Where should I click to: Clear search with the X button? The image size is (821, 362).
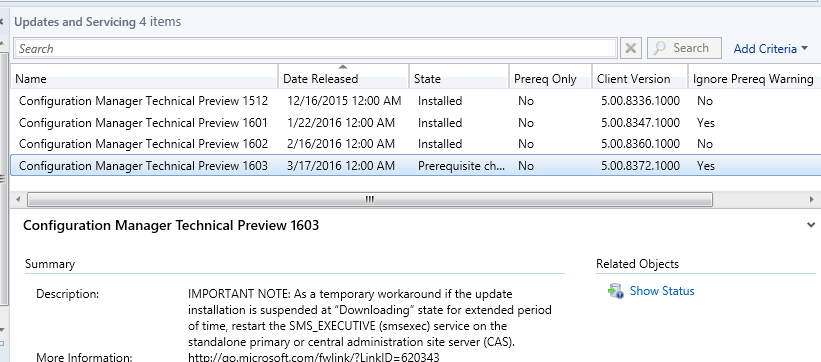pos(631,48)
